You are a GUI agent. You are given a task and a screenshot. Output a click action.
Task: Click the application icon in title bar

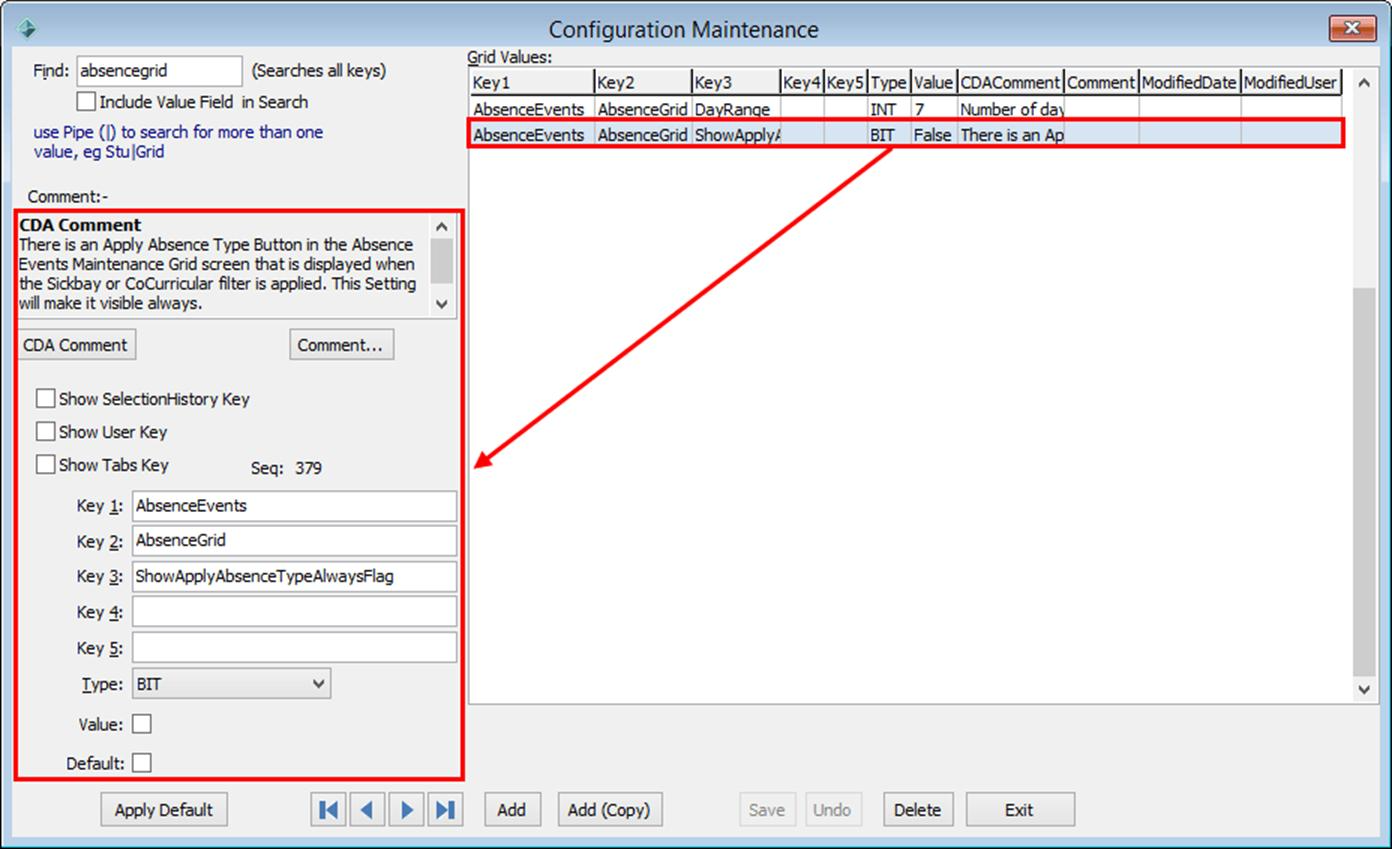(28, 28)
